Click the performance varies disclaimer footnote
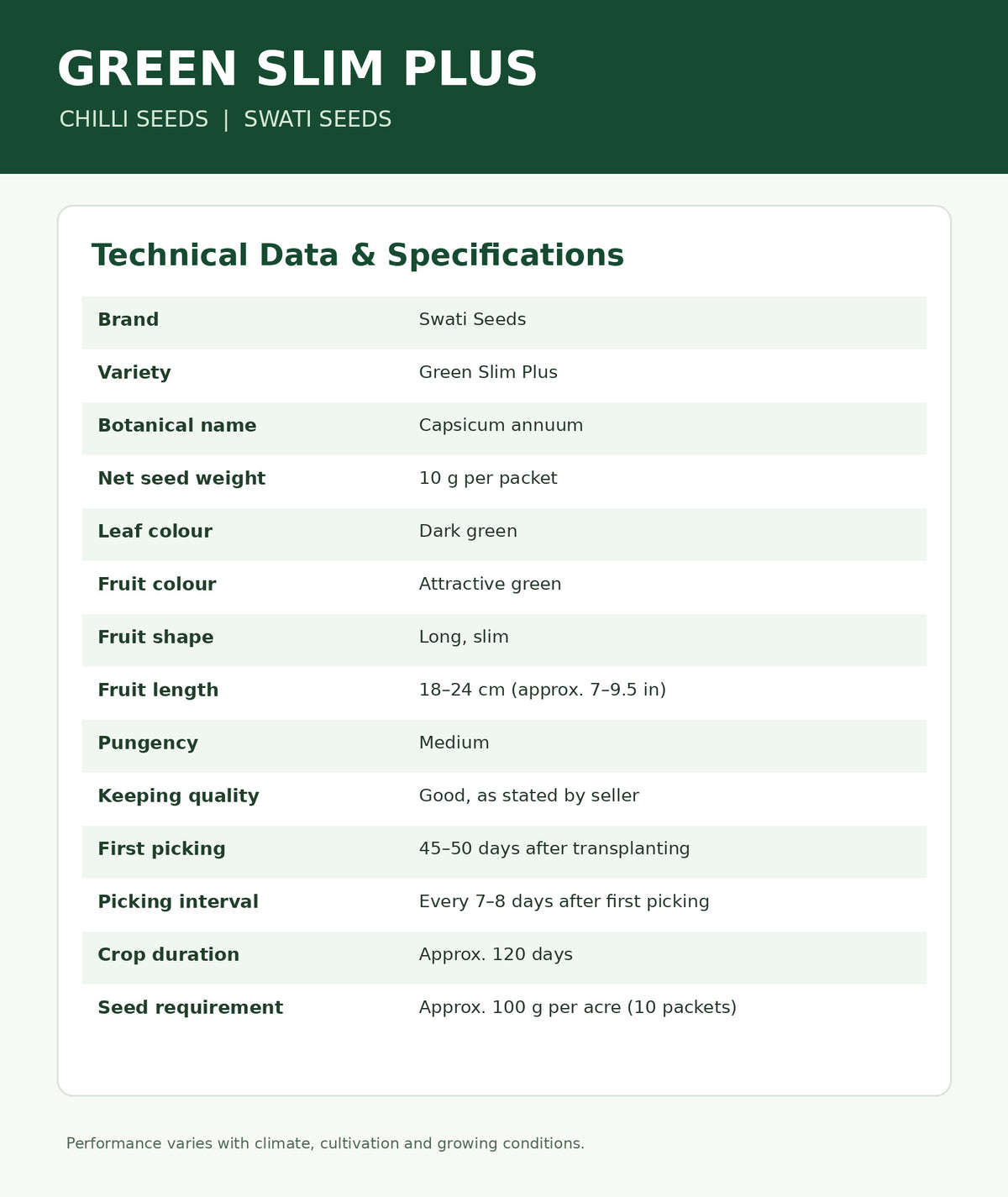This screenshot has width=1008, height=1197. pyautogui.click(x=325, y=1144)
